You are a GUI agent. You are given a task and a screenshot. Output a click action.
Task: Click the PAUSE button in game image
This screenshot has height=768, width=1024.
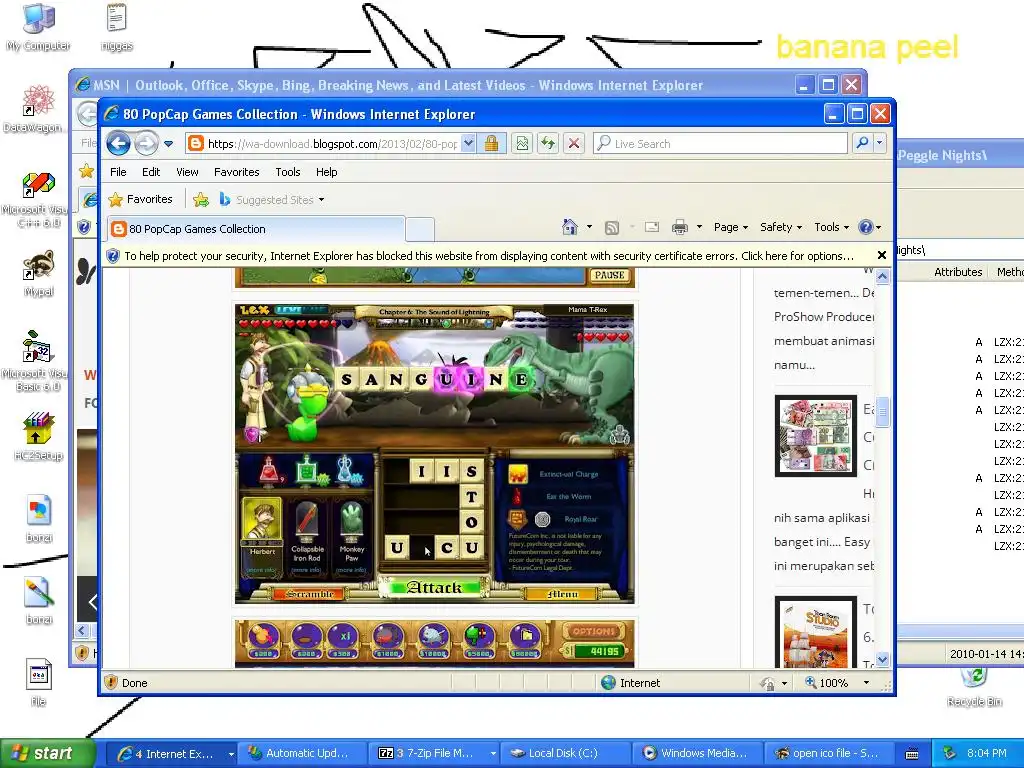pyautogui.click(x=609, y=275)
